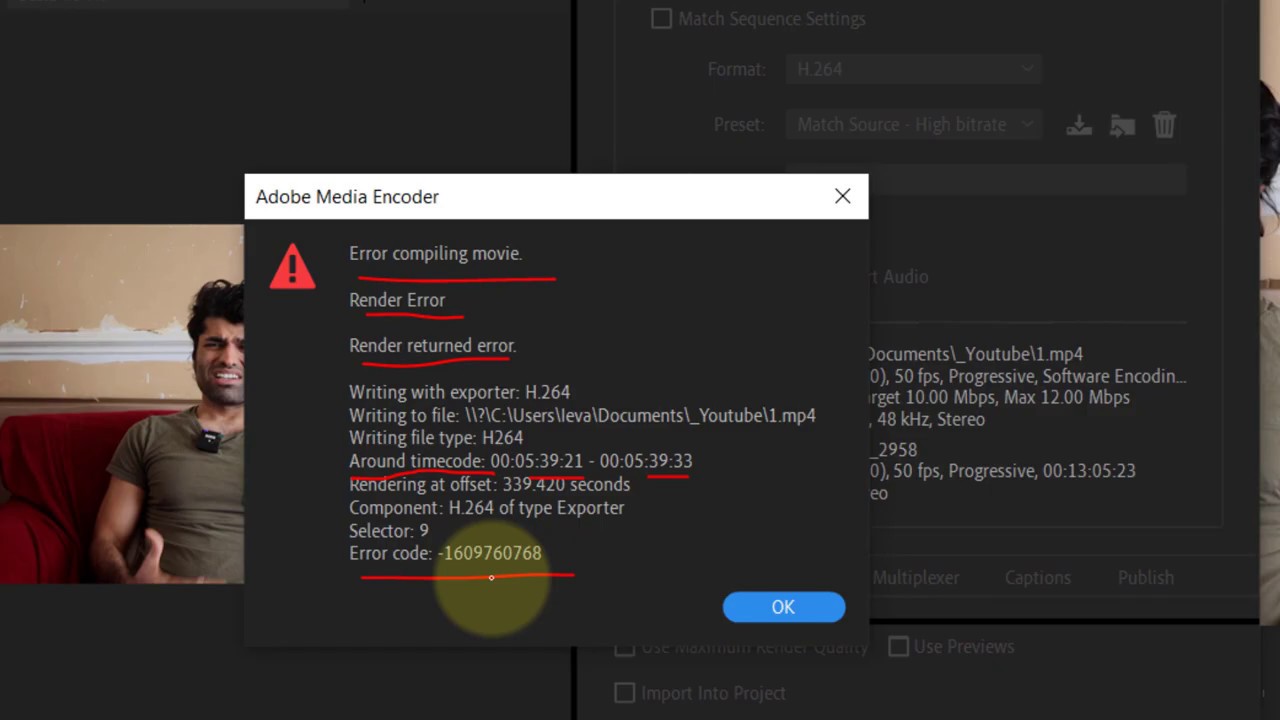Screen dimensions: 1280x720
Task: Click the 'Writing file type: H264' text
Action: [436, 437]
